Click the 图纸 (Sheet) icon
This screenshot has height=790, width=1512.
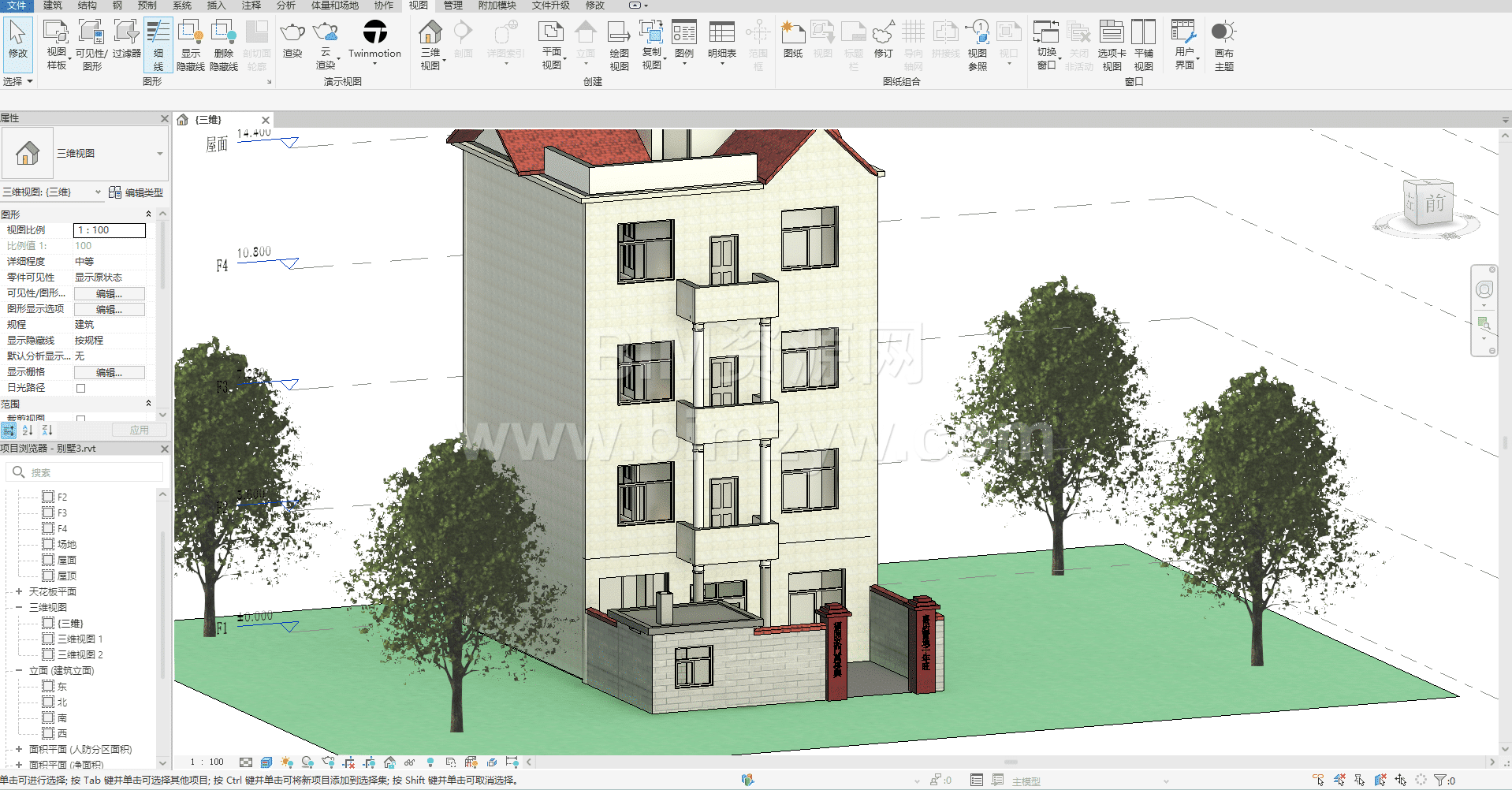click(793, 39)
